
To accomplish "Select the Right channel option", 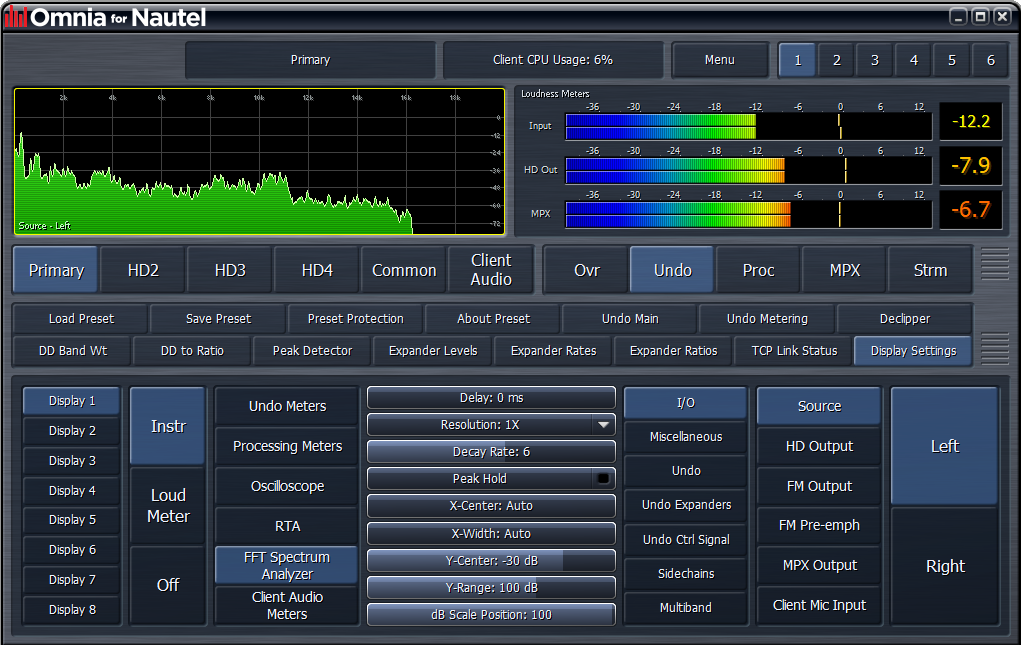I will pyautogui.click(x=944, y=566).
